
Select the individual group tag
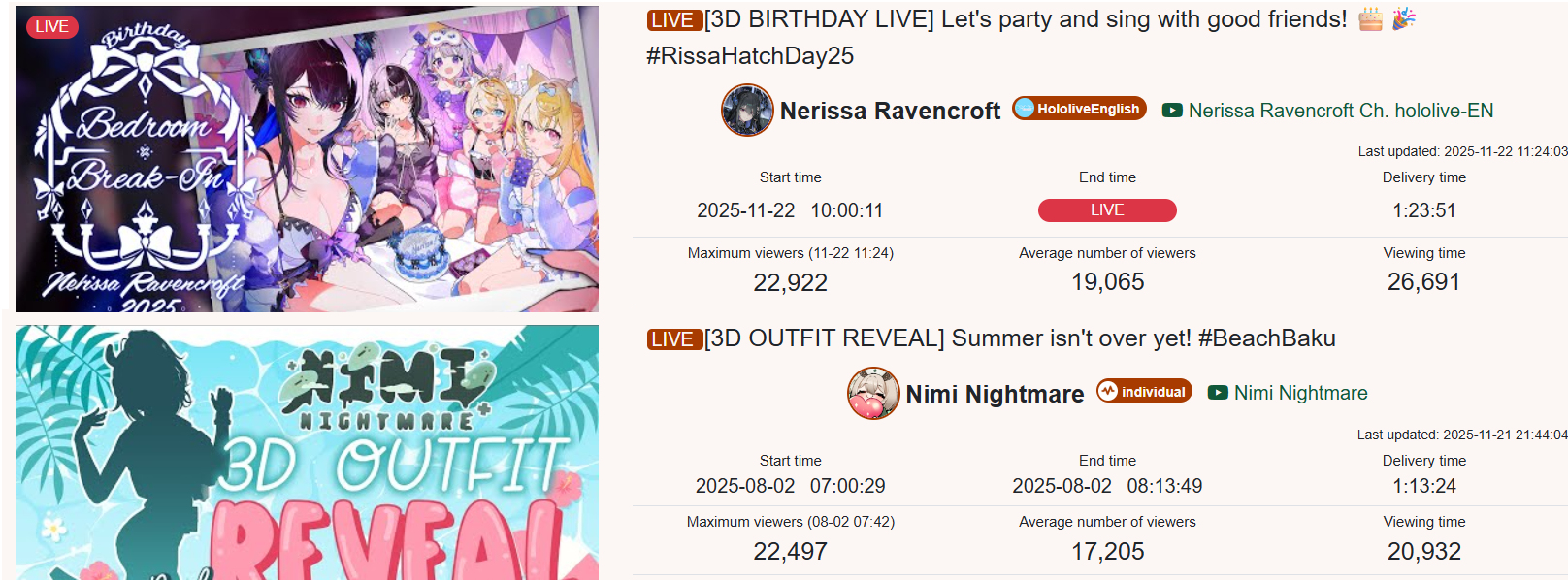point(1144,391)
